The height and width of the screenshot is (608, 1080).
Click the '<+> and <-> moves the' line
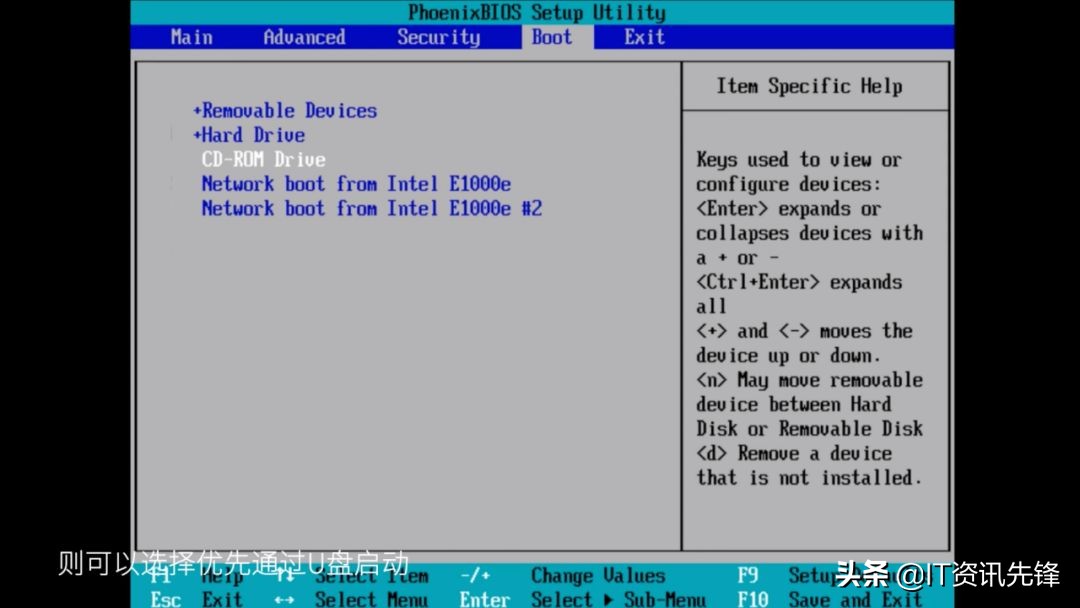pos(804,331)
